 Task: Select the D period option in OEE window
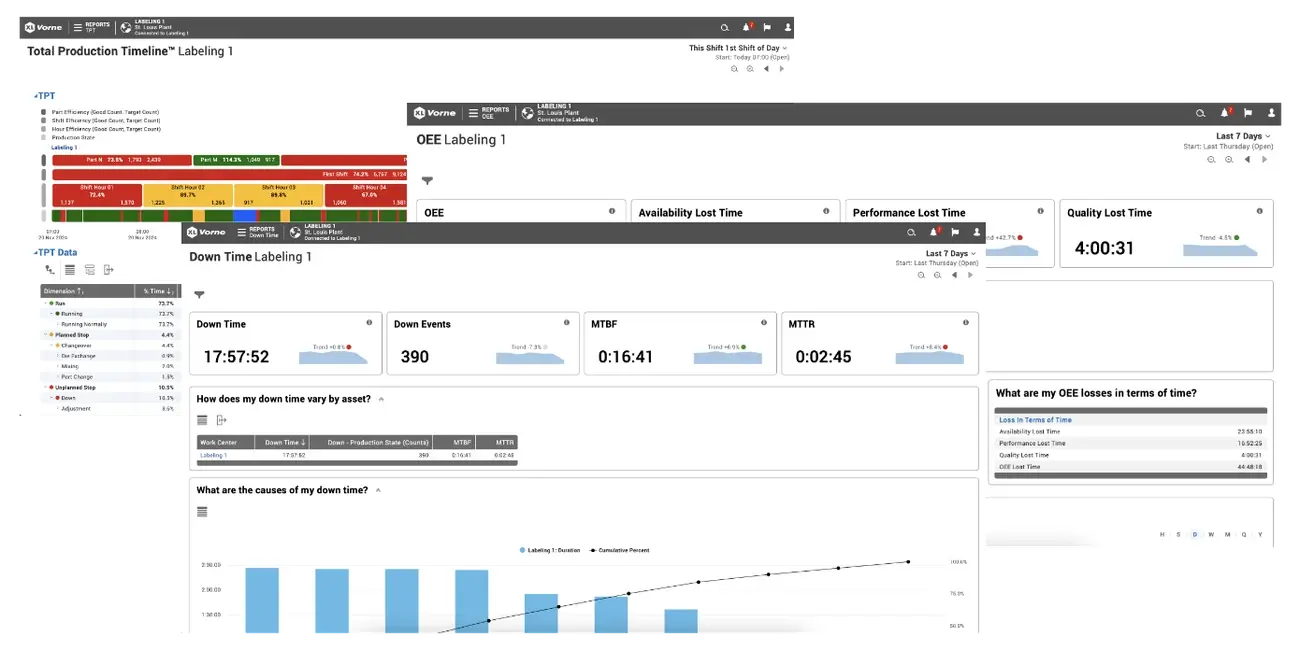(x=1194, y=534)
